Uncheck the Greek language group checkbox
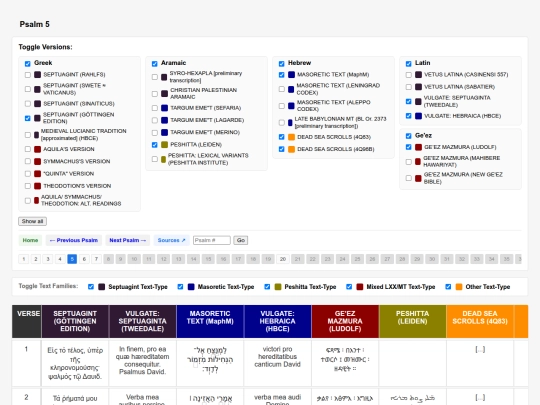The height and width of the screenshot is (405, 540). click(x=28, y=64)
